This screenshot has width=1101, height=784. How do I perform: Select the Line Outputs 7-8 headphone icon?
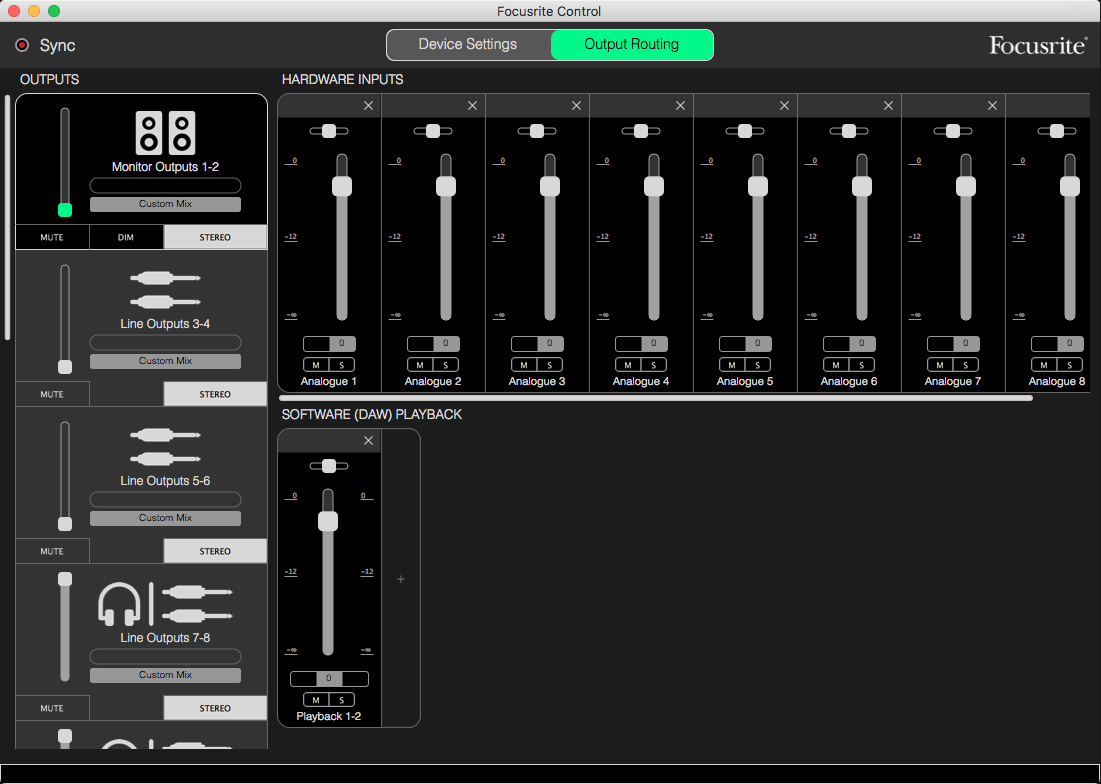(x=119, y=604)
